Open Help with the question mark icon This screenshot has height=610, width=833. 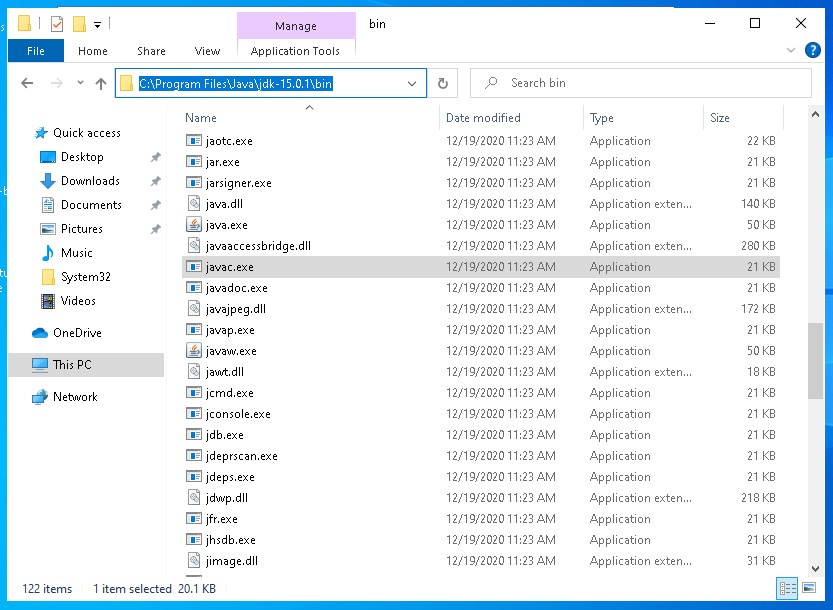click(x=812, y=50)
